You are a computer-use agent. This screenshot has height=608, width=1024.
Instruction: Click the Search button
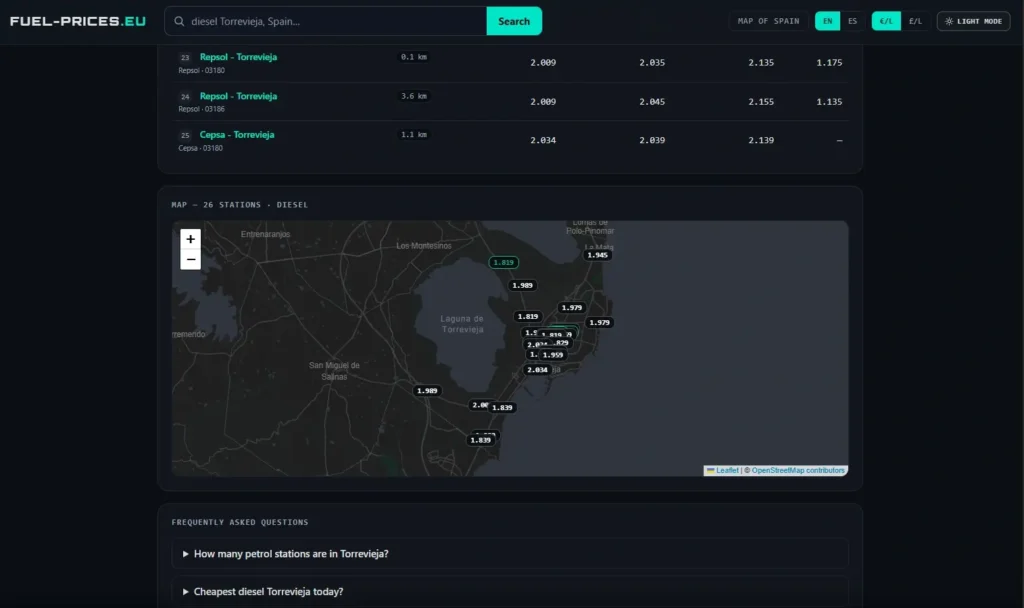(x=514, y=22)
